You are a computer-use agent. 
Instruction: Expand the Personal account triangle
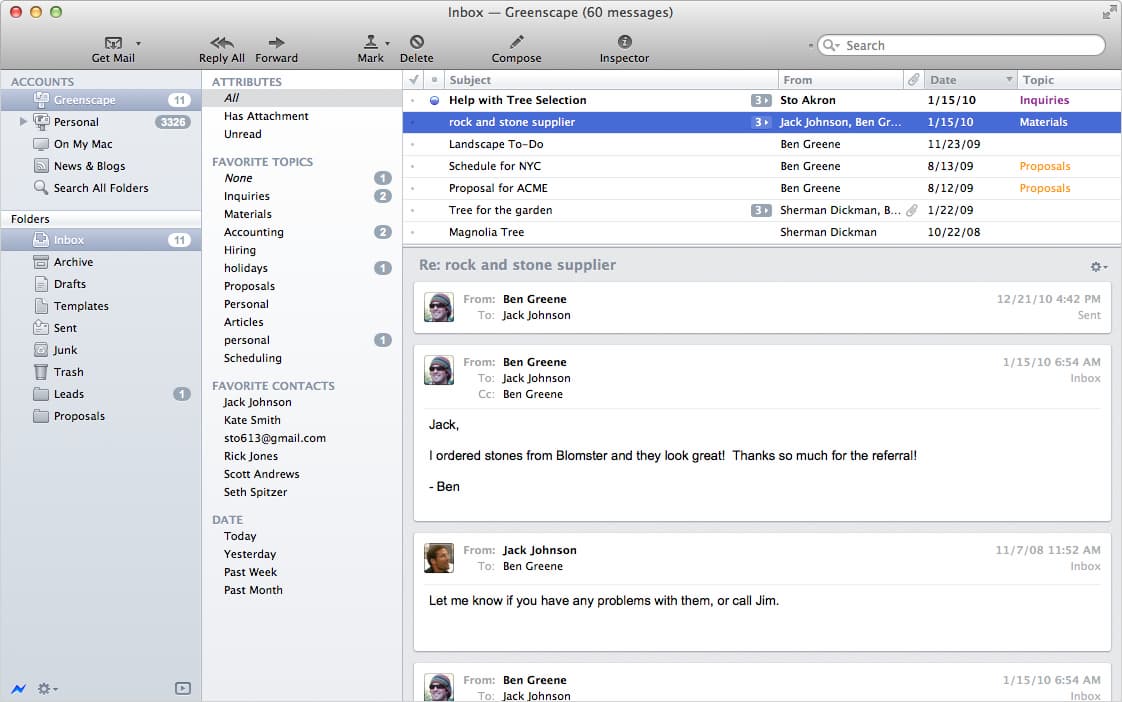[23, 122]
